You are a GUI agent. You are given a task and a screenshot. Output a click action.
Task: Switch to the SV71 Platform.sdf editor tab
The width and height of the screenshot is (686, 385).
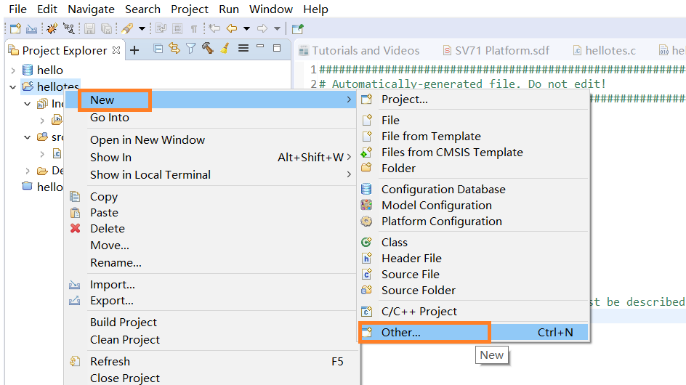pos(496,51)
